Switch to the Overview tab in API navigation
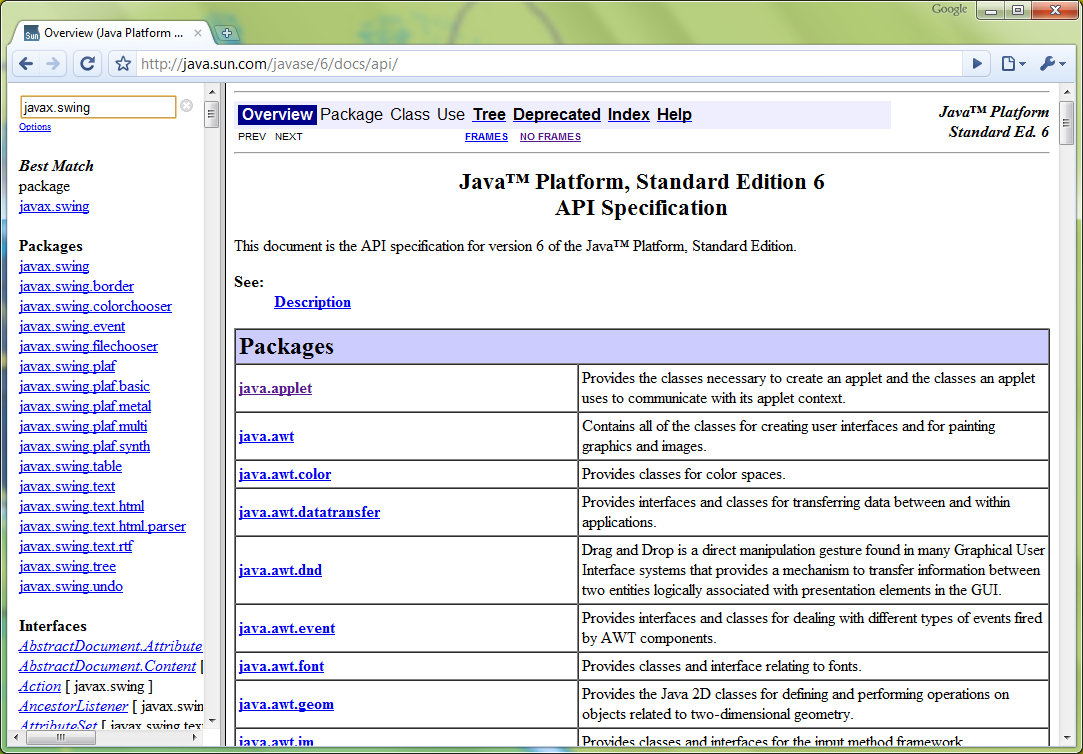 [x=277, y=114]
